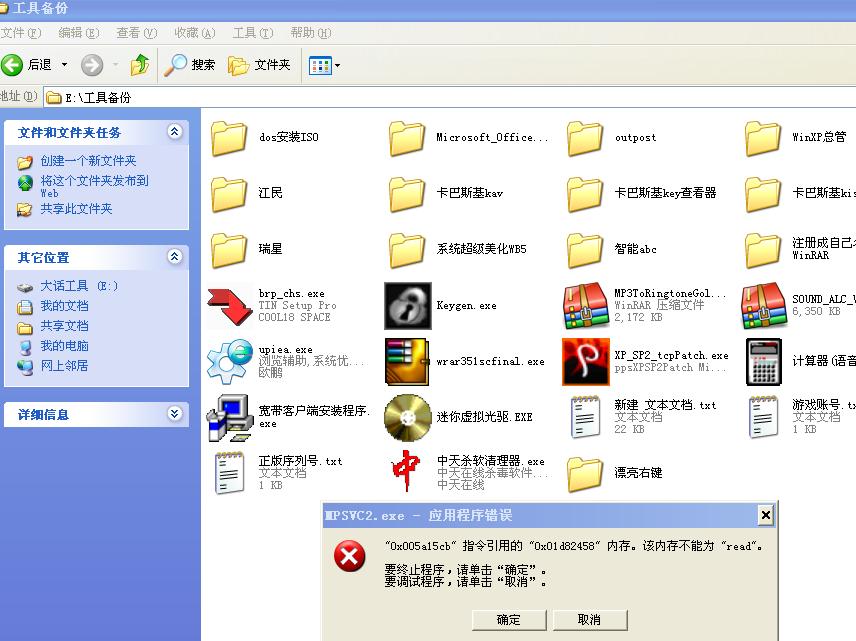Image resolution: width=856 pixels, height=641 pixels.
Task: Open the 卡巴斯基kis folder
Action: click(x=763, y=194)
